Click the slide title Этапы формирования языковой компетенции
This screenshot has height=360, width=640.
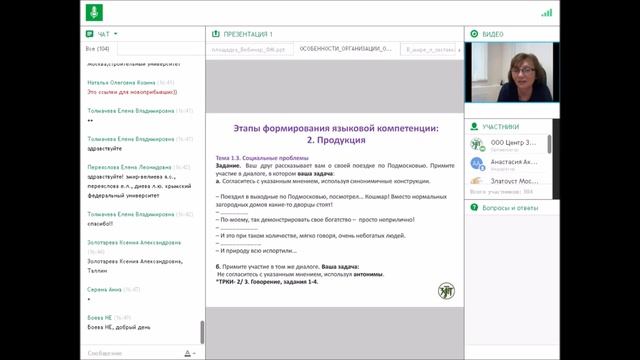(336, 134)
